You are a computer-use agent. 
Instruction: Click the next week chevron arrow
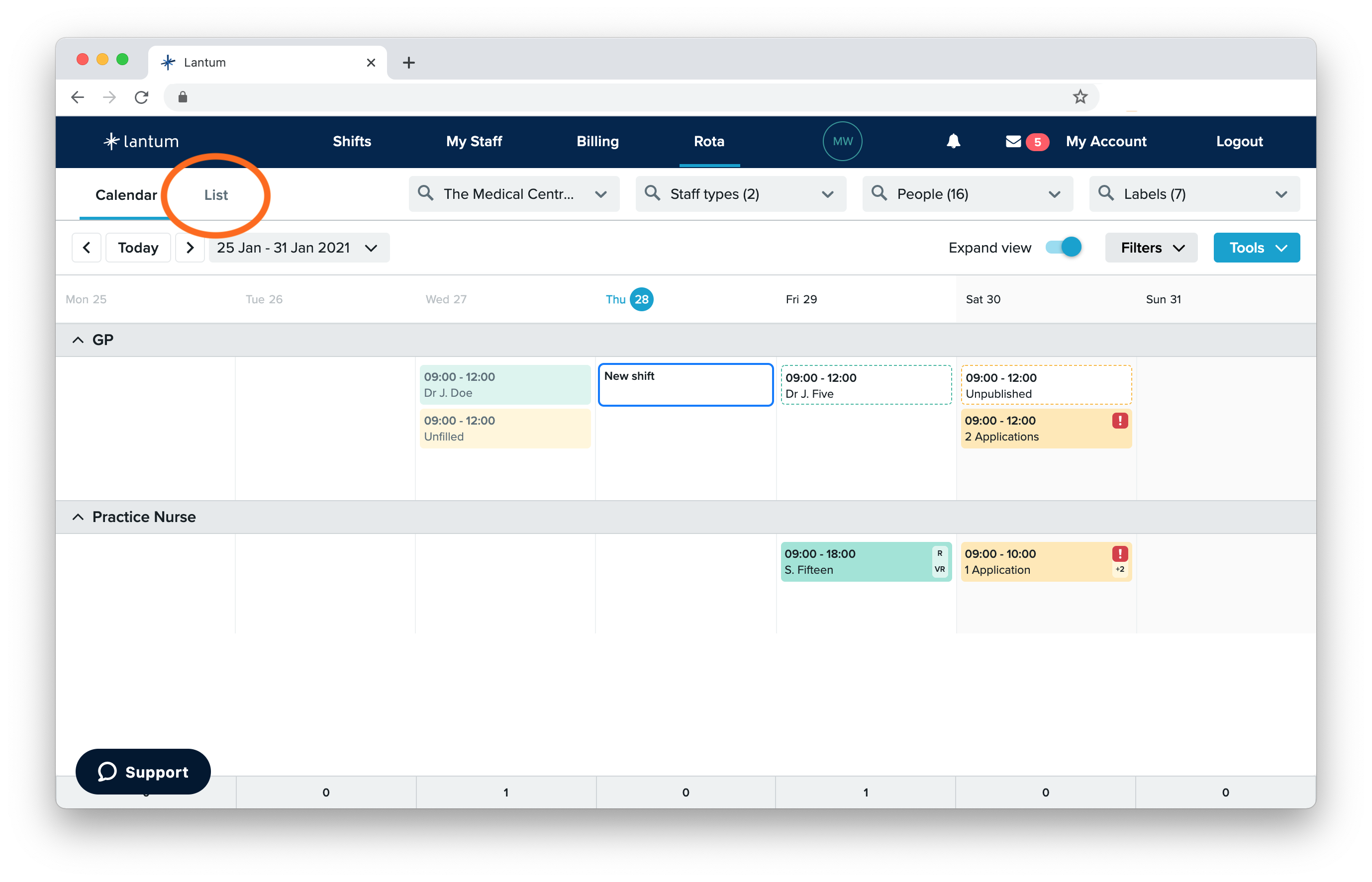pos(190,248)
